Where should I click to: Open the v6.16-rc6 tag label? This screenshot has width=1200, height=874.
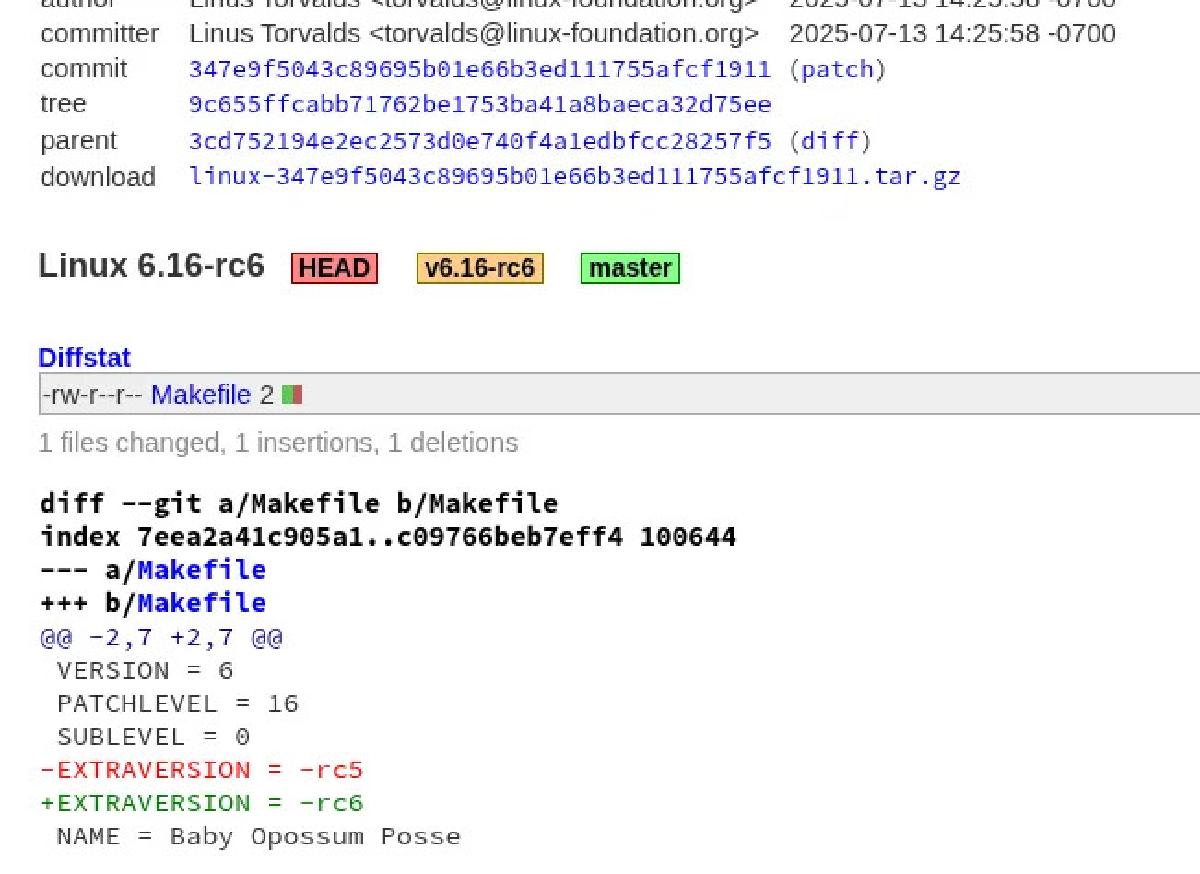(x=480, y=267)
